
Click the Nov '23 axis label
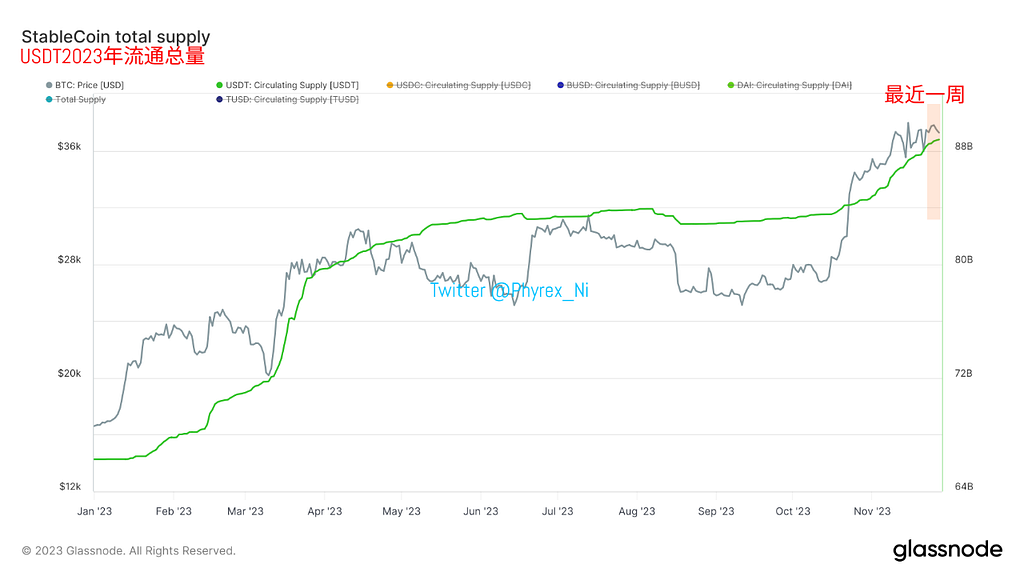[872, 511]
